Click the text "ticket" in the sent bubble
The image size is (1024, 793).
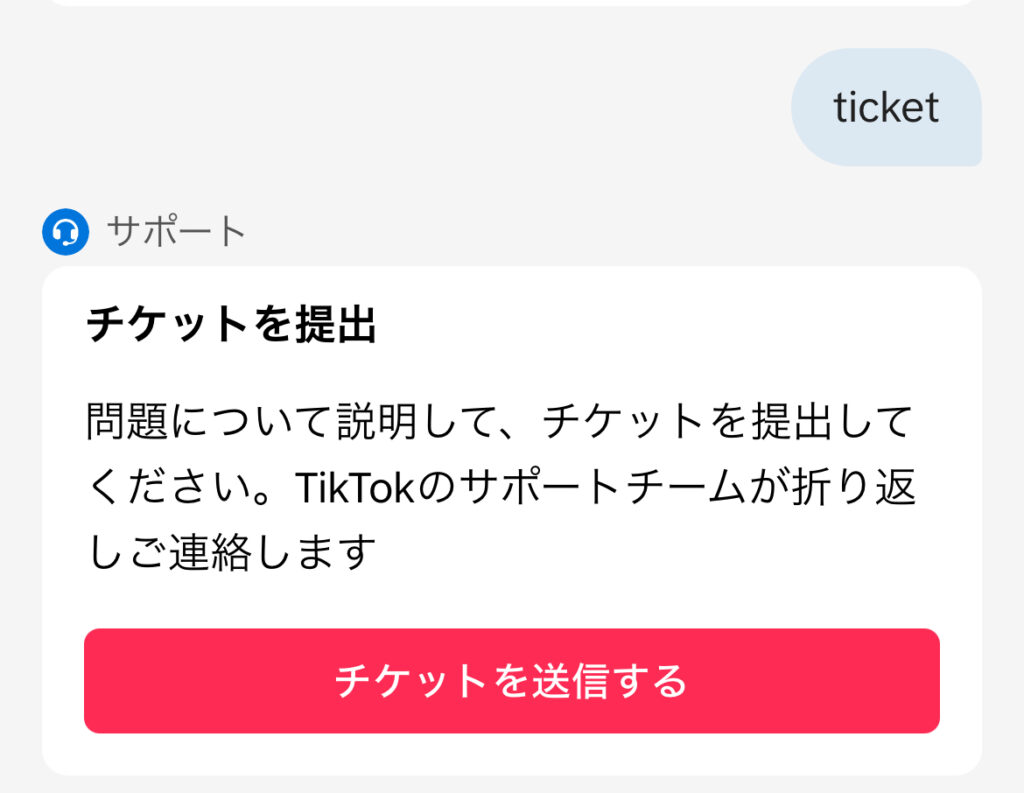tap(886, 108)
